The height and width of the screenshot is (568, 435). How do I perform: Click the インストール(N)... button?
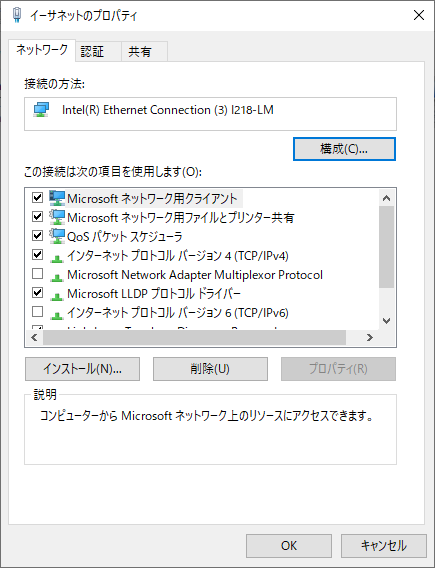[83, 369]
